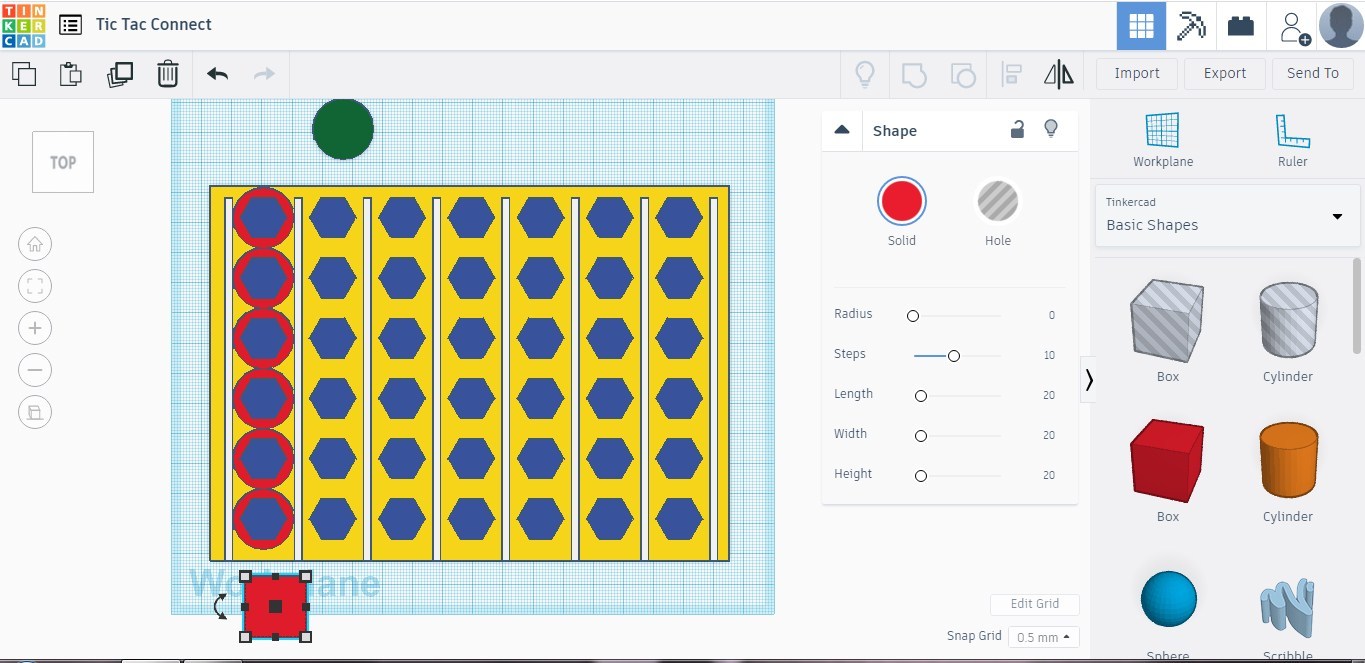Open the Snap Grid dropdown
The width and height of the screenshot is (1365, 663).
[1043, 637]
